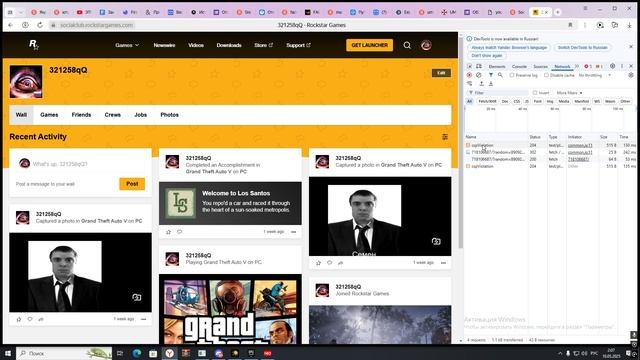
Task: Select the JS request type filter
Action: pos(527,101)
